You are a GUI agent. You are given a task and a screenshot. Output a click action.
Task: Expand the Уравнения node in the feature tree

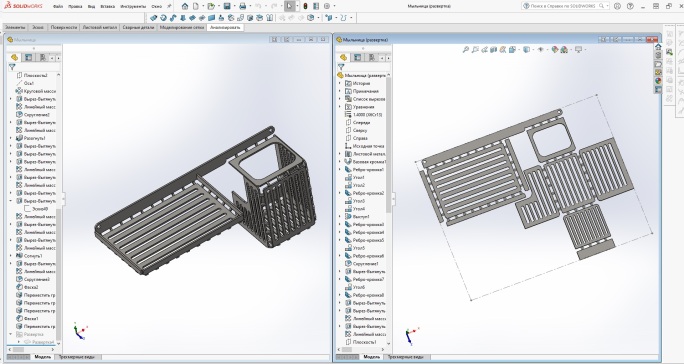click(340, 106)
